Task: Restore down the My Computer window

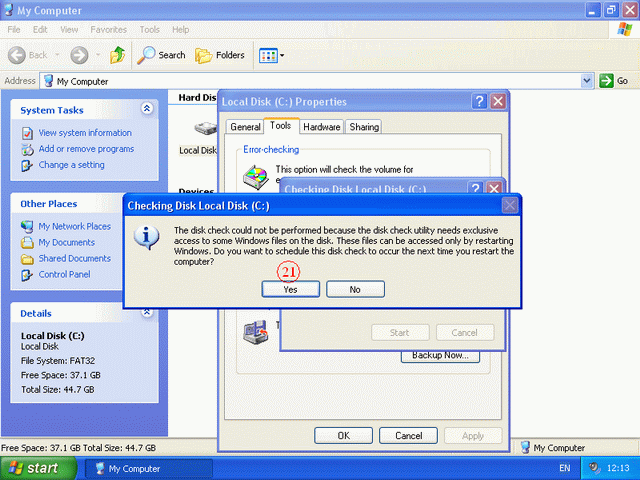Action: click(611, 10)
